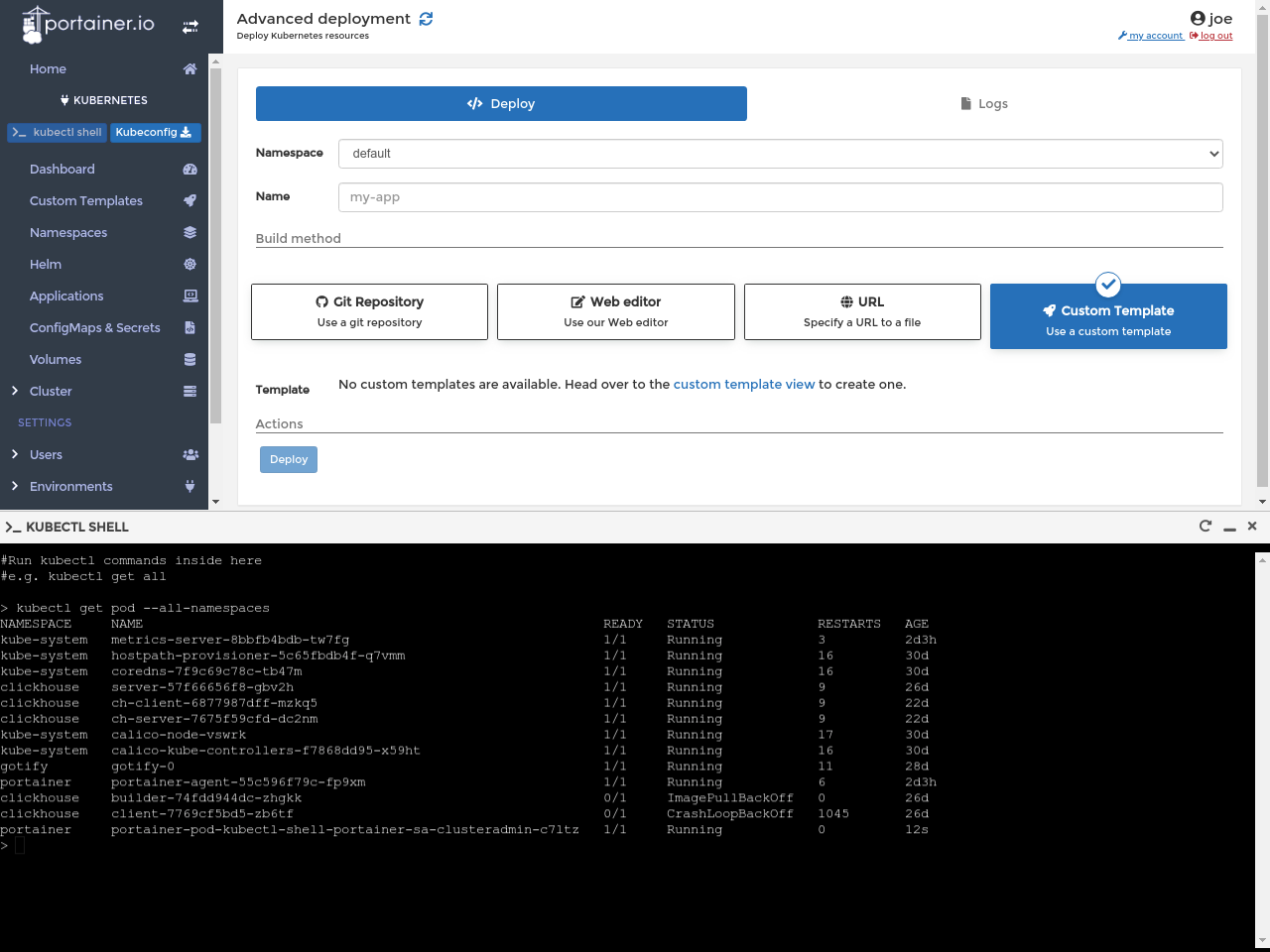Click the Helm wheel icon
The width and height of the screenshot is (1270, 952).
click(x=190, y=264)
